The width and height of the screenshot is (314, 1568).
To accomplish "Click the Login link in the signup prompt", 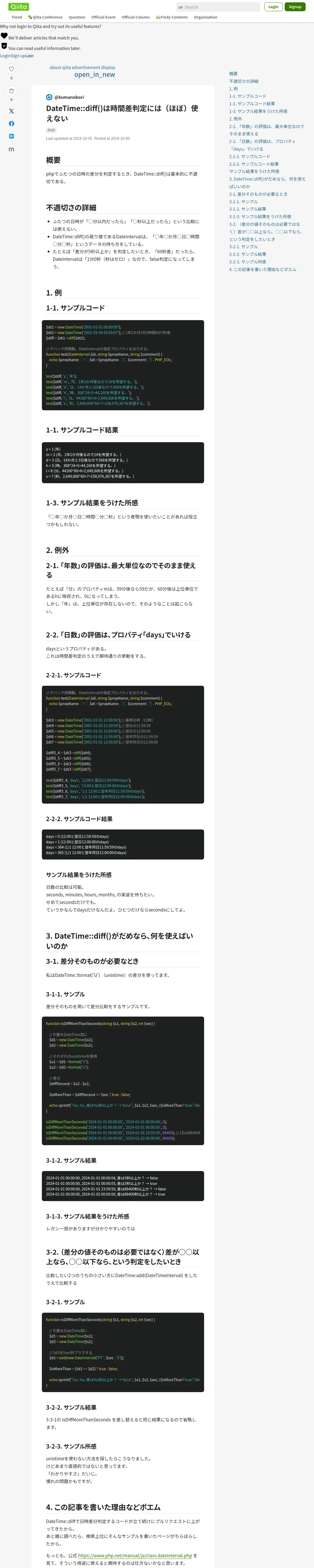I will pyautogui.click(x=5, y=56).
